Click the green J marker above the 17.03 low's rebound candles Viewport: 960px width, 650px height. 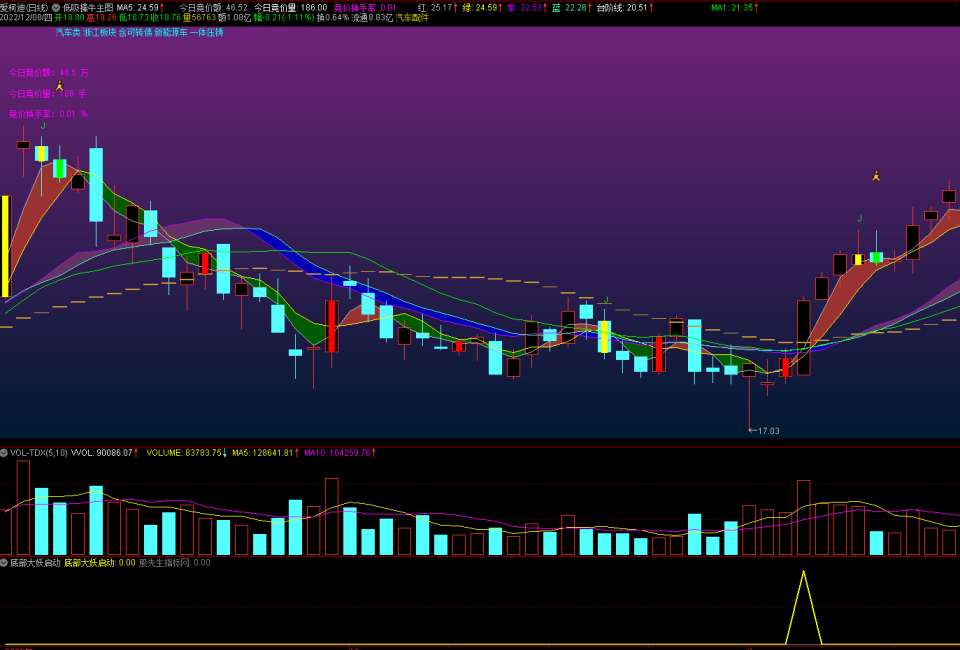point(860,219)
